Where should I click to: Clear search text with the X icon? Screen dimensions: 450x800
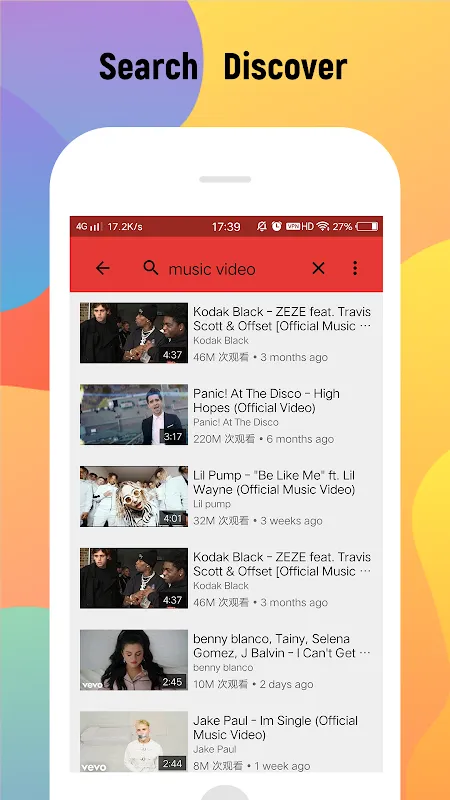coord(318,268)
